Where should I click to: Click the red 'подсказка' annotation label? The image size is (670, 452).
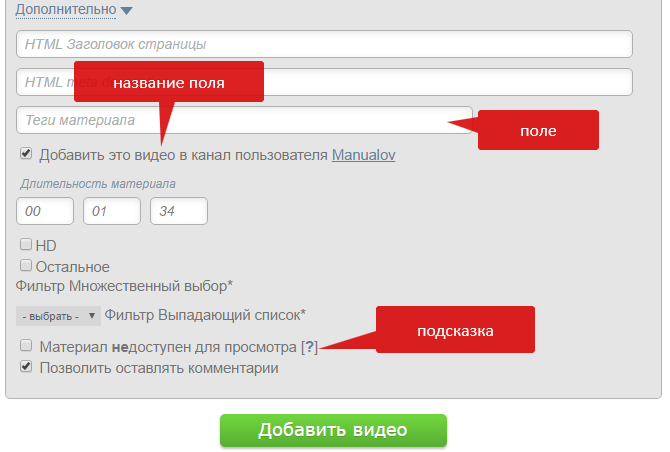pos(455,330)
